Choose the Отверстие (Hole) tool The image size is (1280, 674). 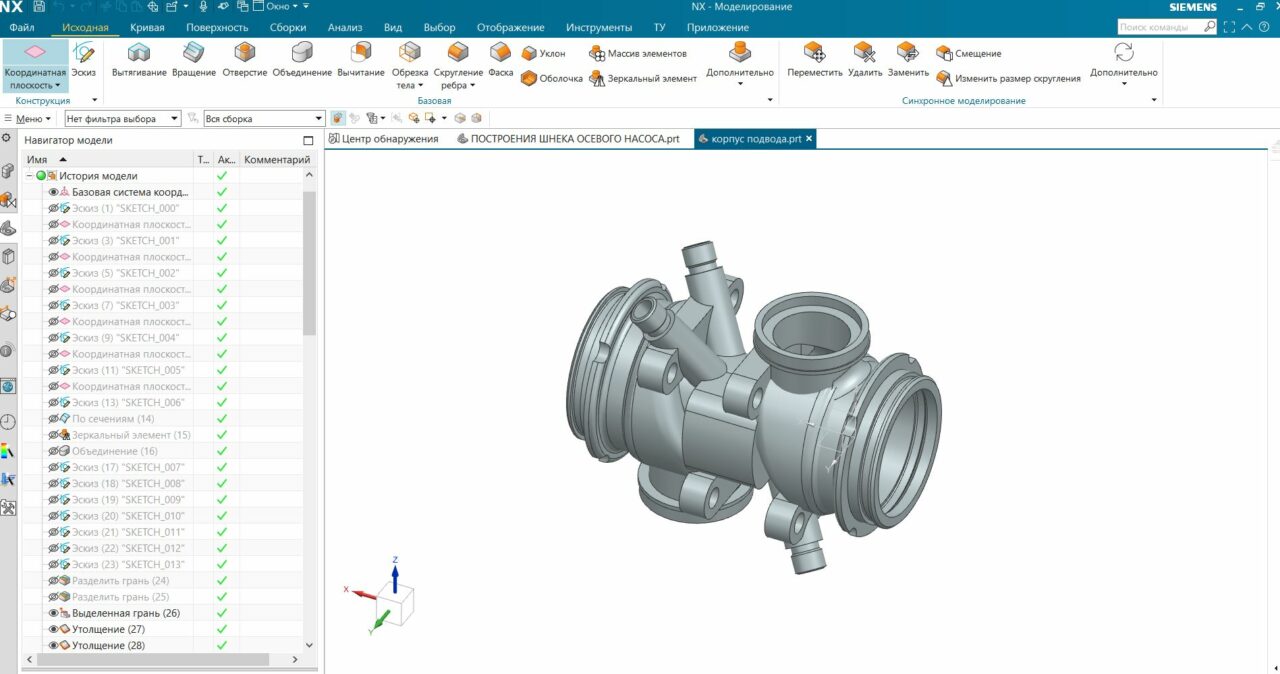coord(244,53)
